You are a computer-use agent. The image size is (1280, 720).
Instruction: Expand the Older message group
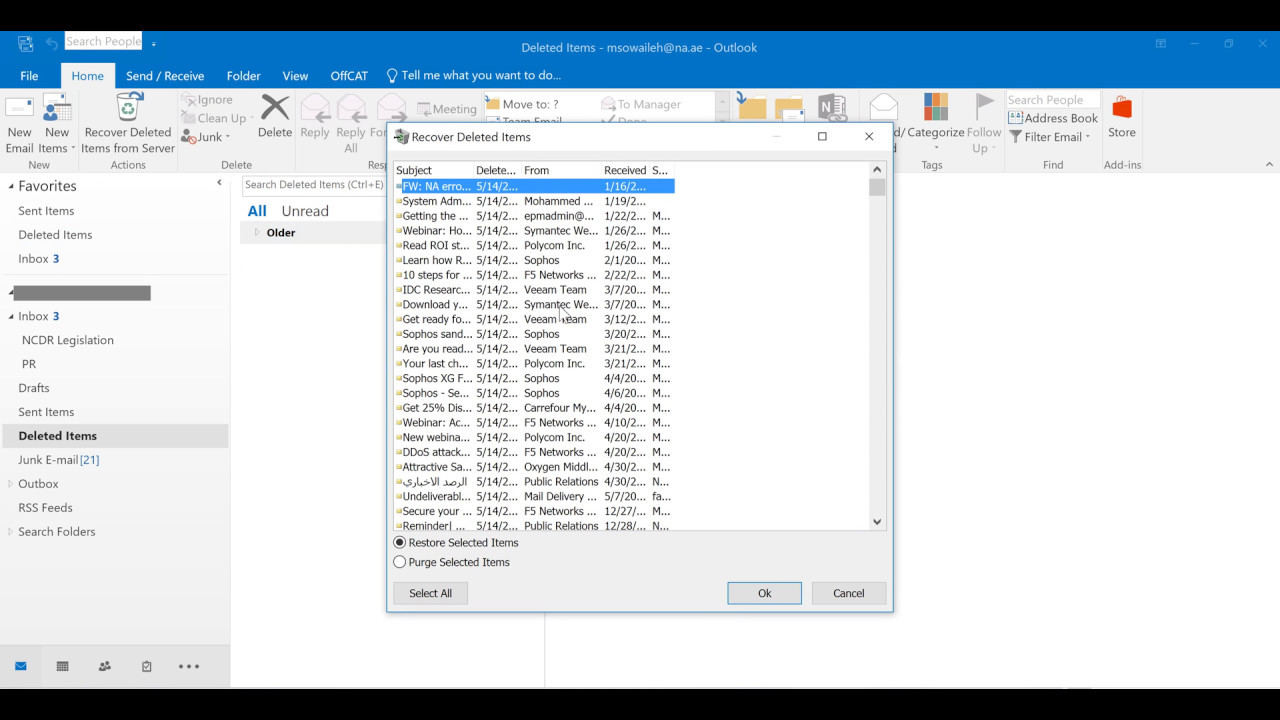tap(257, 233)
